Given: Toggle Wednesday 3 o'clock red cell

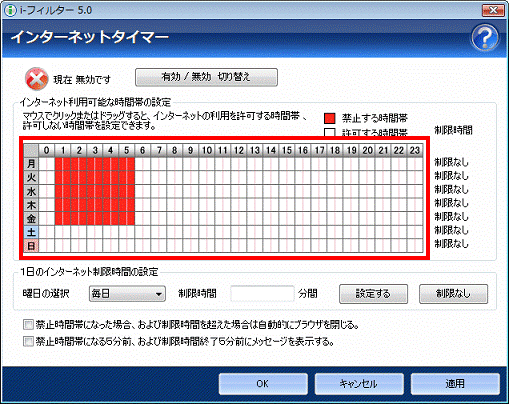Looking at the screenshot, I should 95,191.
